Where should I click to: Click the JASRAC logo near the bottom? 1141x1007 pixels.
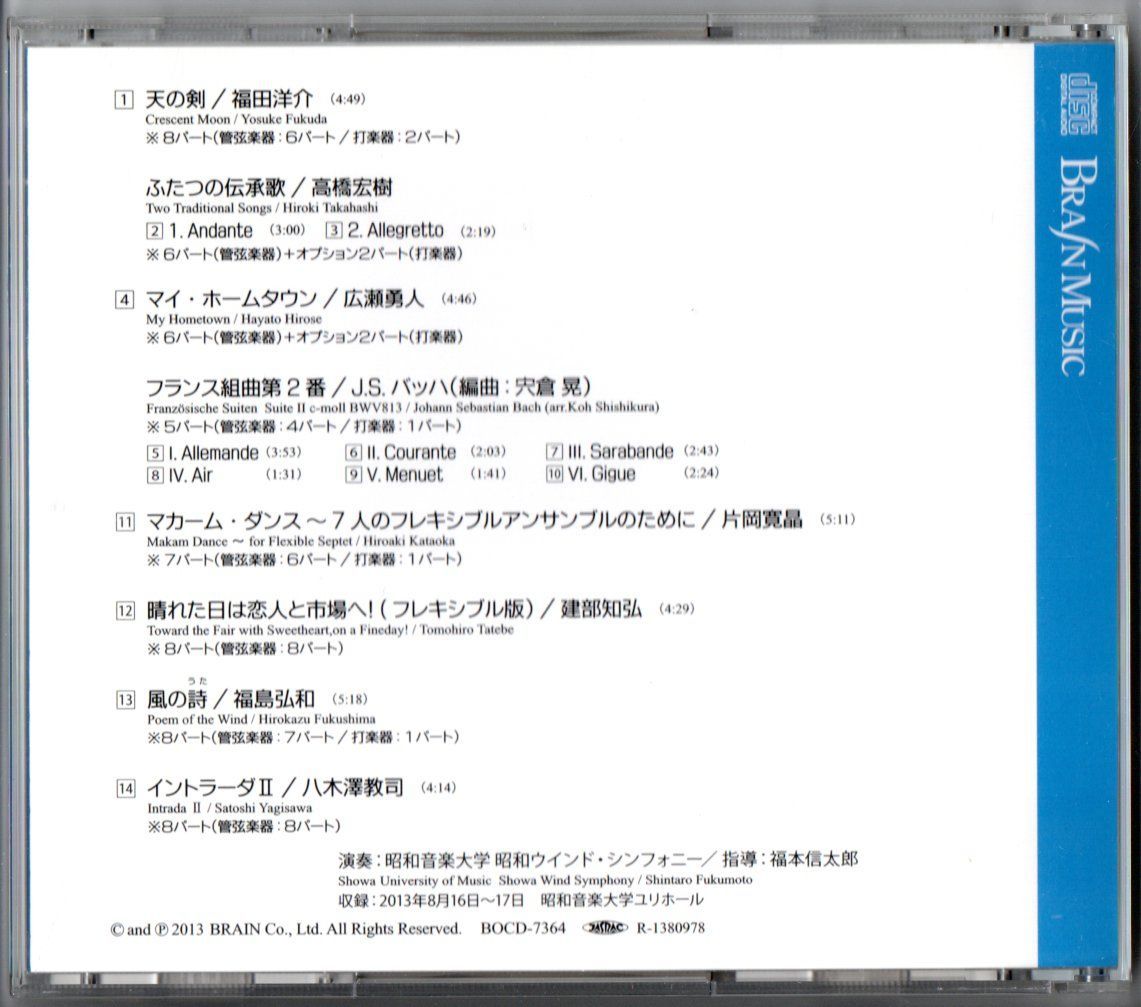pyautogui.click(x=604, y=928)
